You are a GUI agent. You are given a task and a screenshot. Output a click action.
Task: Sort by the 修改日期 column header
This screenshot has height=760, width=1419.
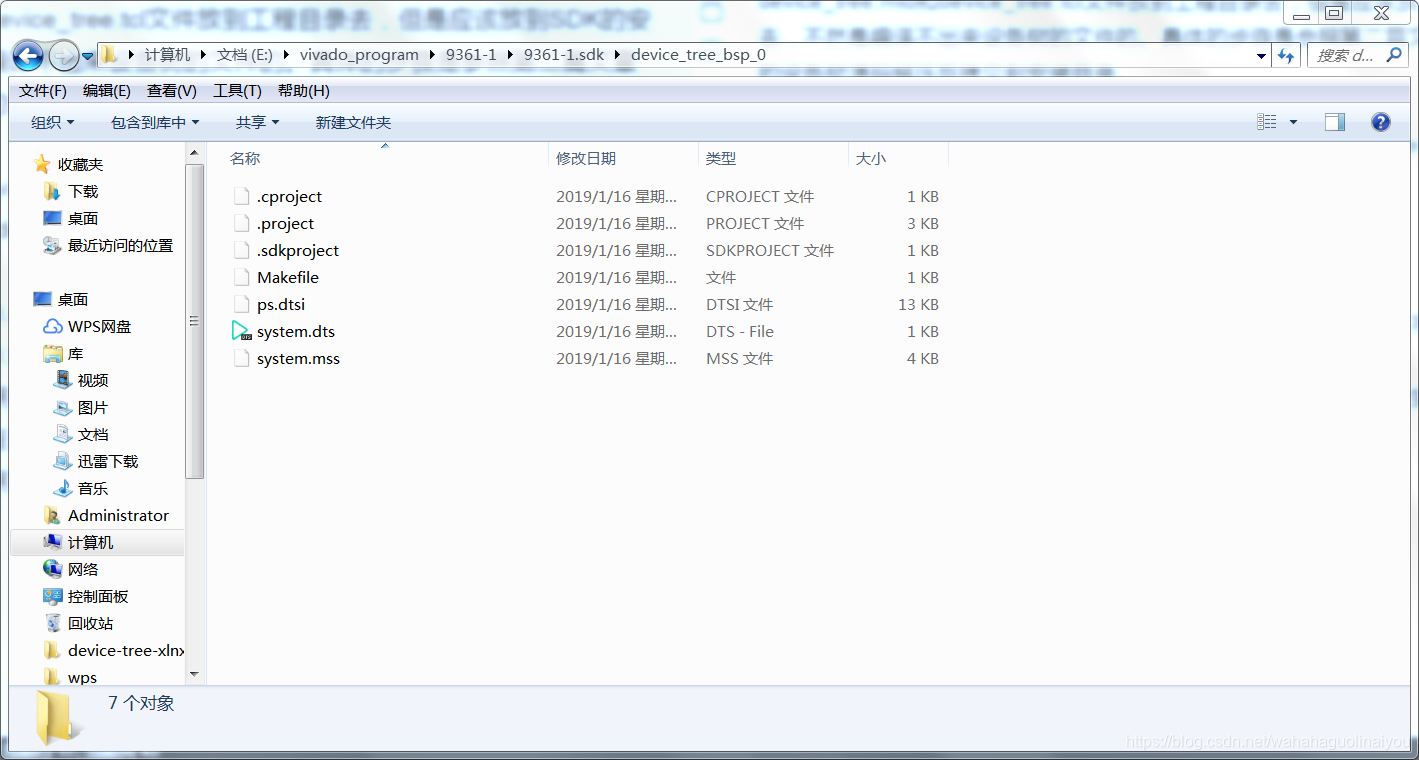tap(586, 158)
